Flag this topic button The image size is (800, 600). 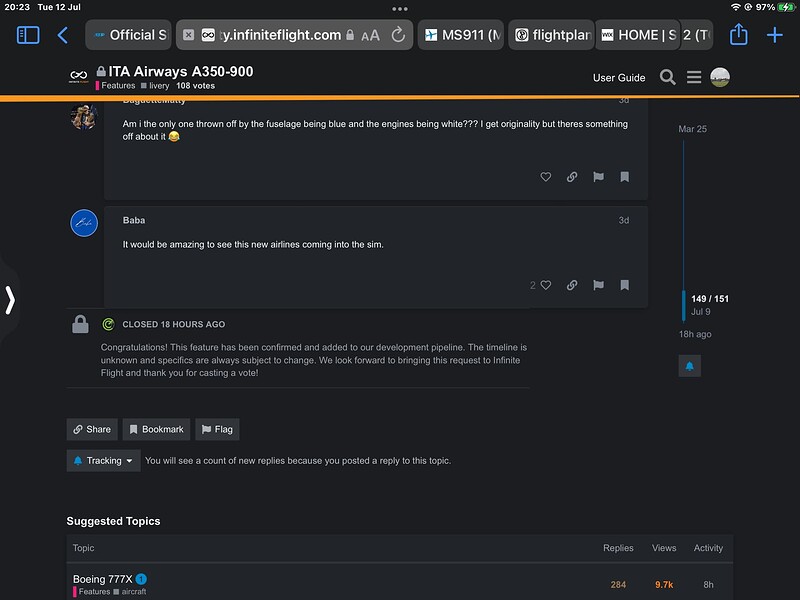tap(217, 430)
